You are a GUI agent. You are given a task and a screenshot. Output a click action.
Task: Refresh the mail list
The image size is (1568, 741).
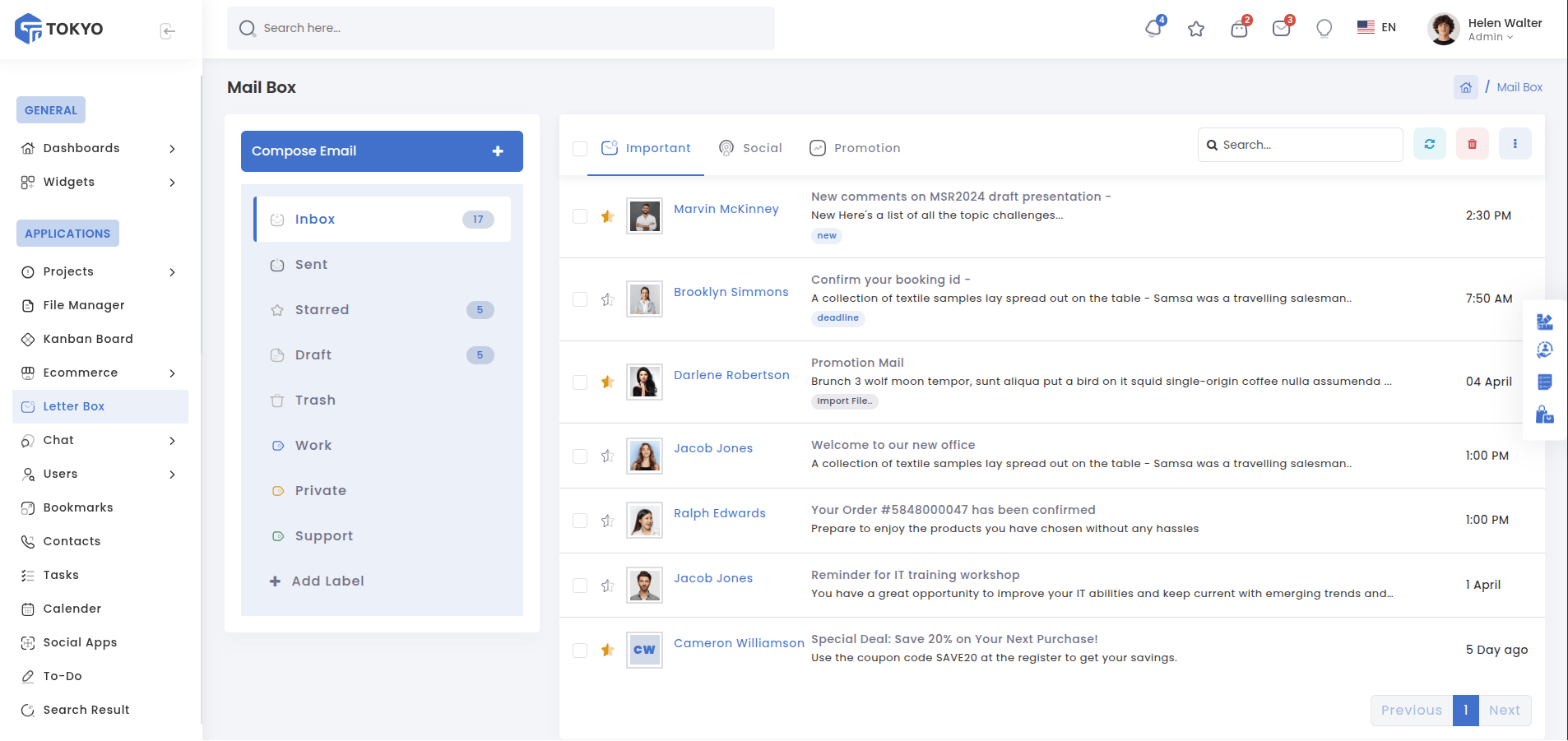tap(1430, 144)
